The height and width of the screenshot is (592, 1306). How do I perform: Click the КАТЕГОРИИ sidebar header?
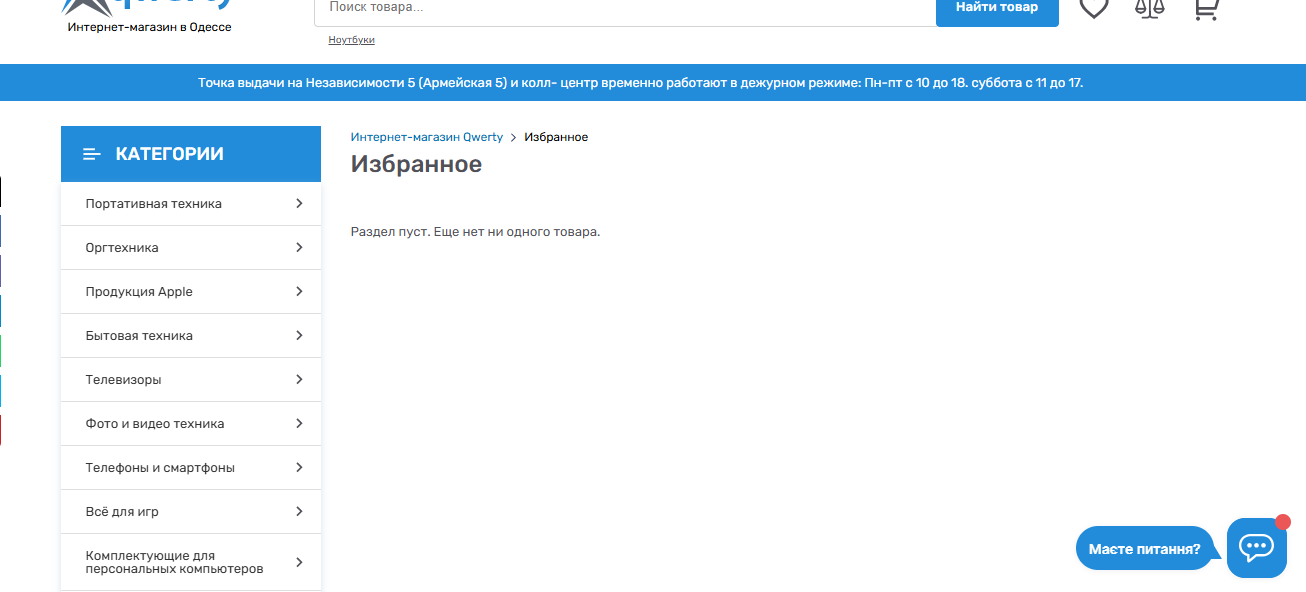(191, 154)
